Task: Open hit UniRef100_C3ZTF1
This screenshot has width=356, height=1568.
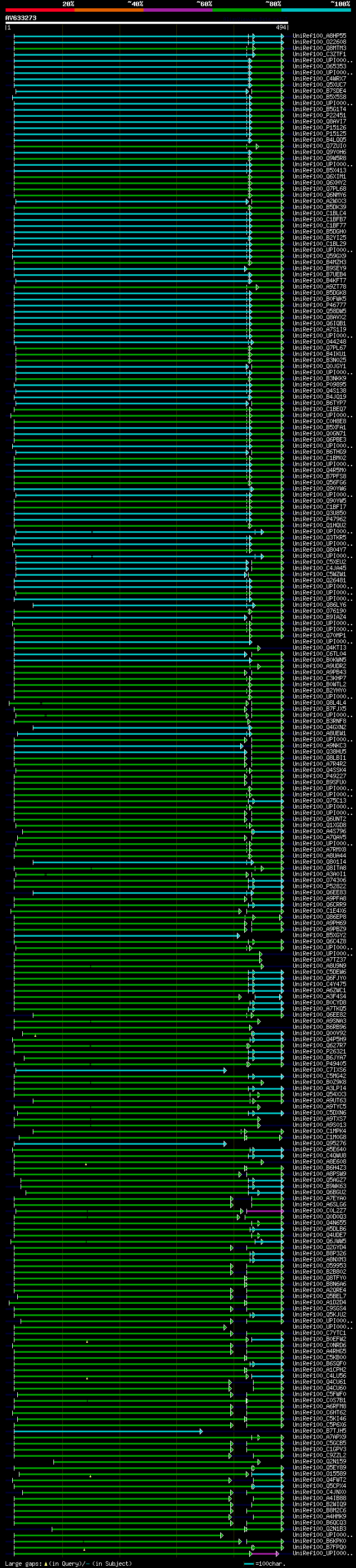Action: tap(319, 54)
